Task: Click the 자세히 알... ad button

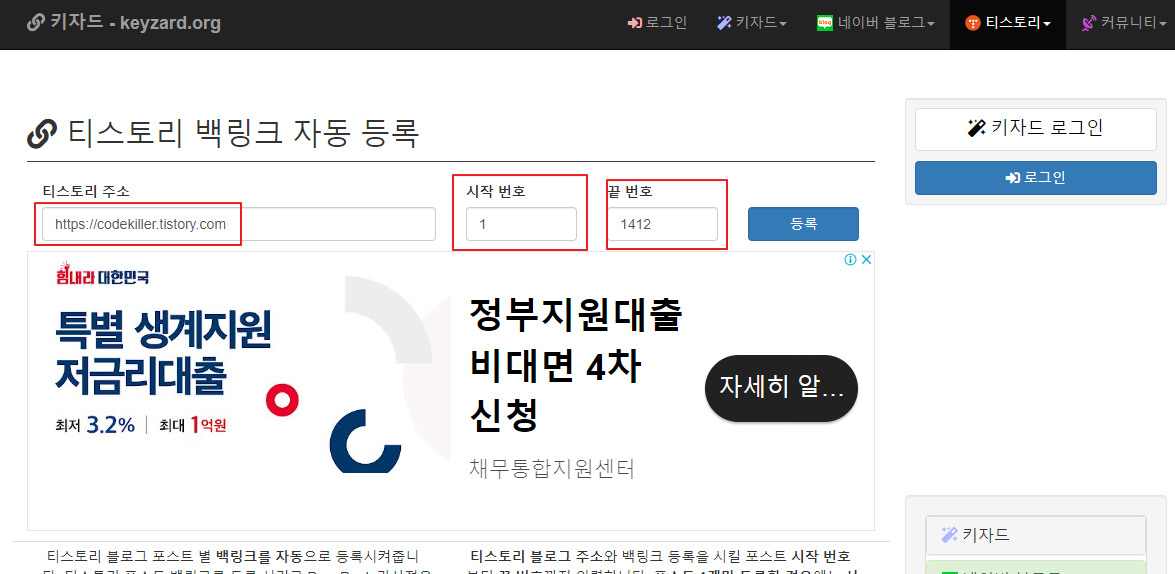Action: pyautogui.click(x=782, y=388)
